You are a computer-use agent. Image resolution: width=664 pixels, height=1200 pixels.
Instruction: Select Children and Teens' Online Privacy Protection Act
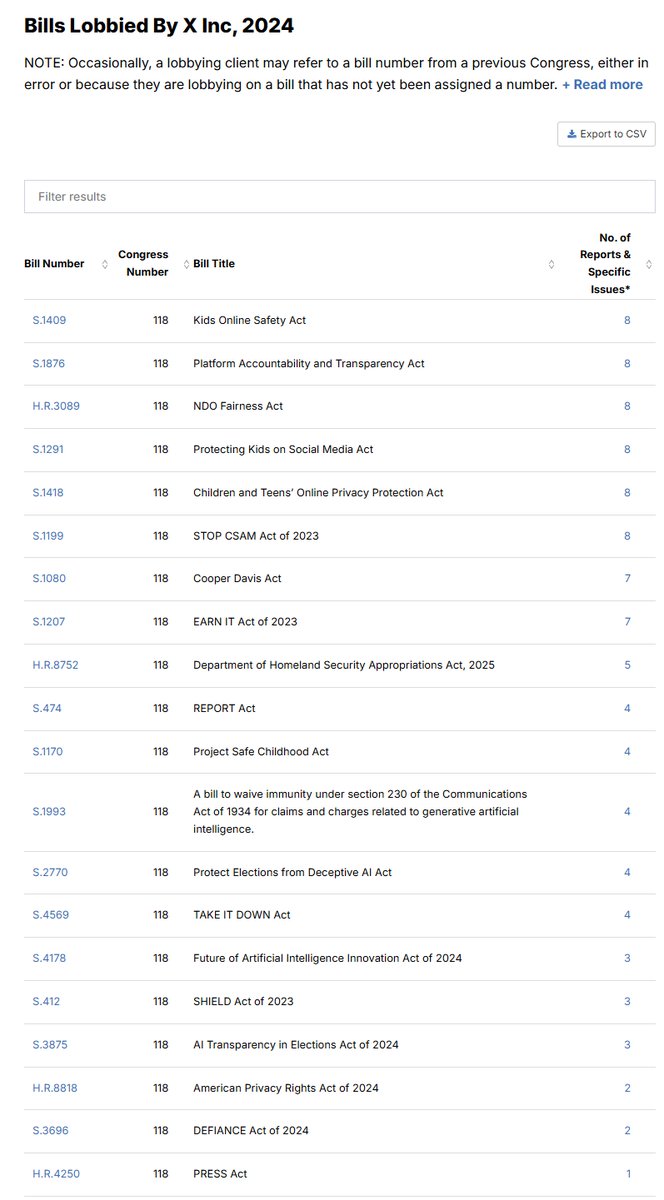318,493
